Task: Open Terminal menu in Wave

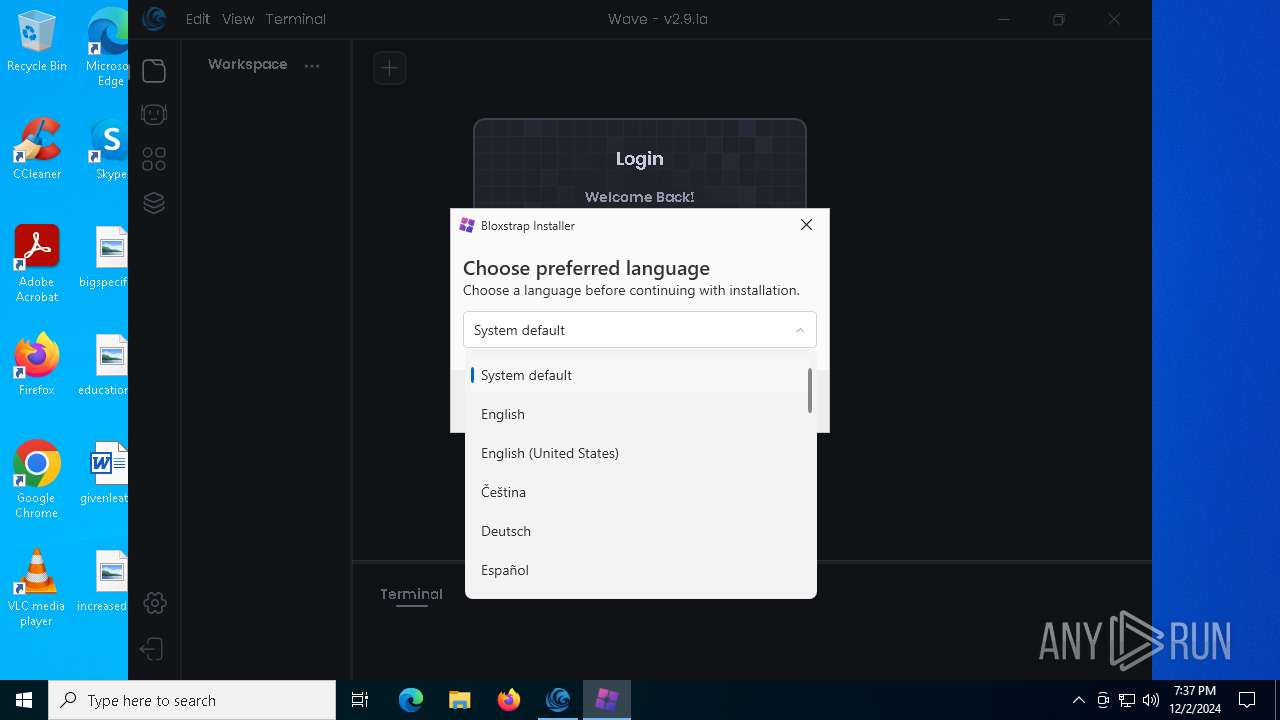Action: coord(296,19)
